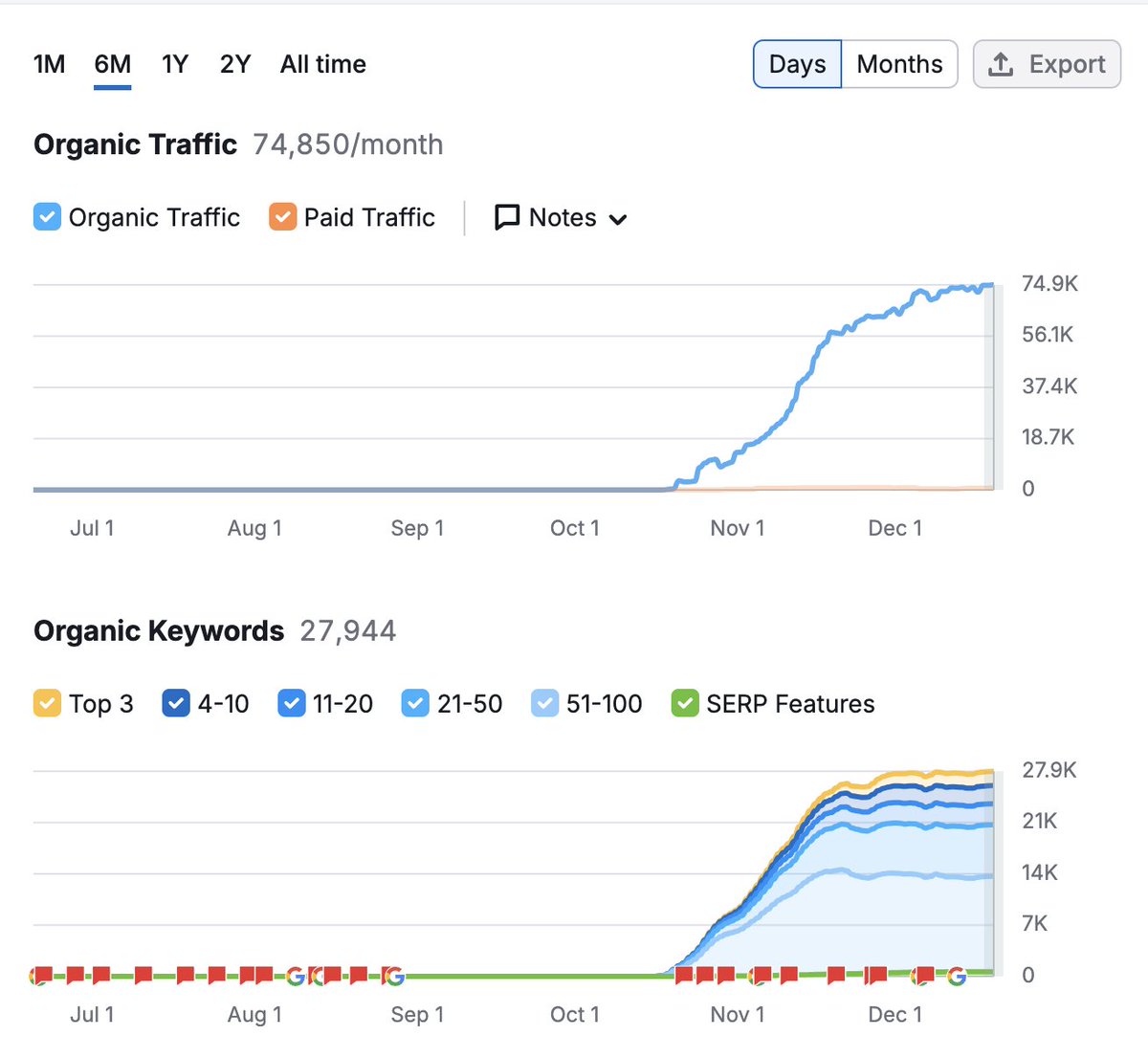1148x1057 pixels.
Task: Click the Google icon after Sep 1 on keywords timeline
Action: click(393, 976)
